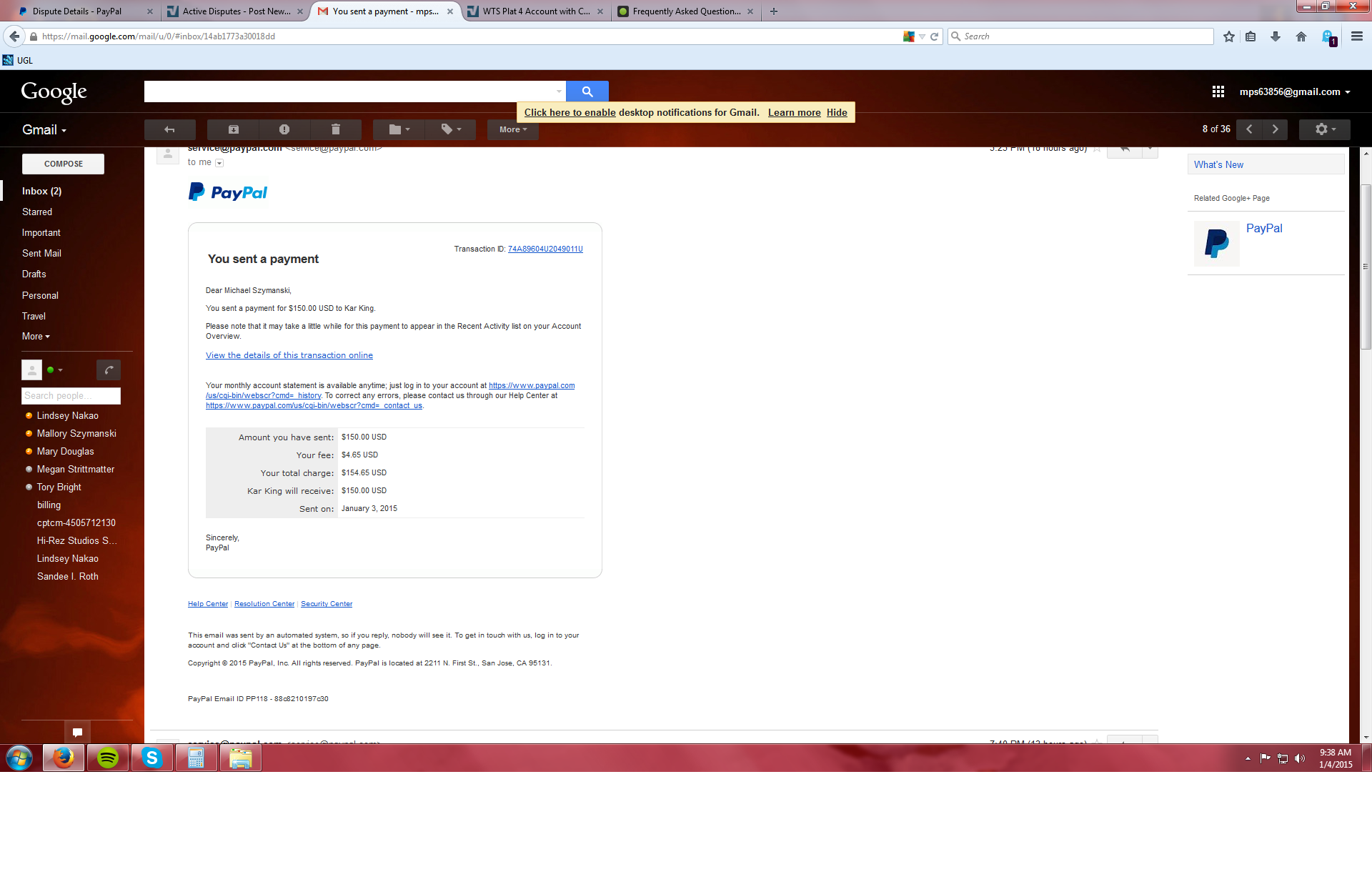
Task: Click Learn more in notification bar
Action: click(794, 112)
